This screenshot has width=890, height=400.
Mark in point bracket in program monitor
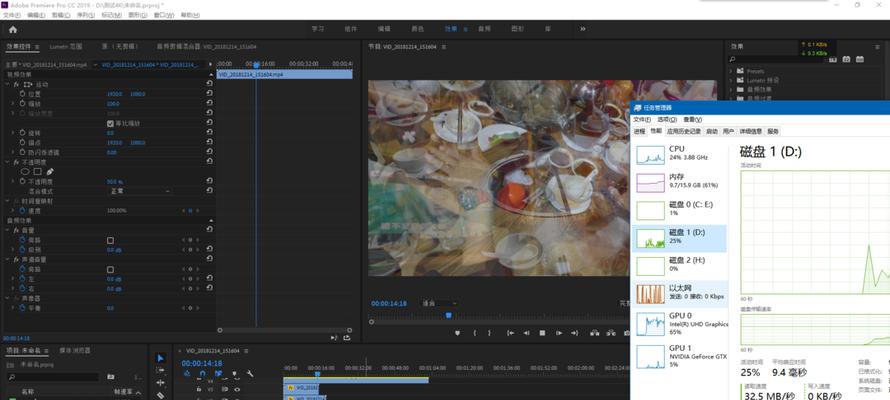coord(475,333)
